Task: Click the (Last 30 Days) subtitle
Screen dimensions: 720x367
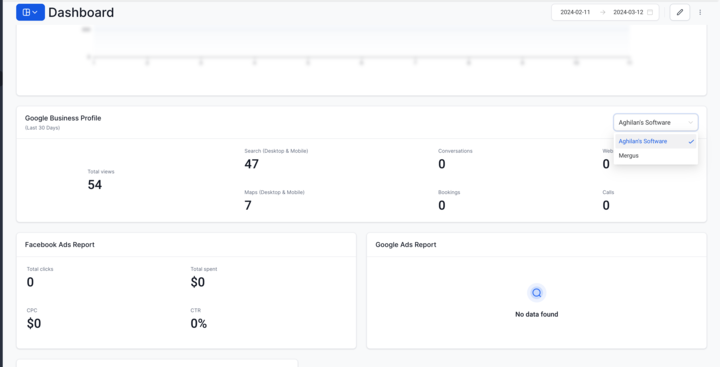Action: (x=42, y=128)
